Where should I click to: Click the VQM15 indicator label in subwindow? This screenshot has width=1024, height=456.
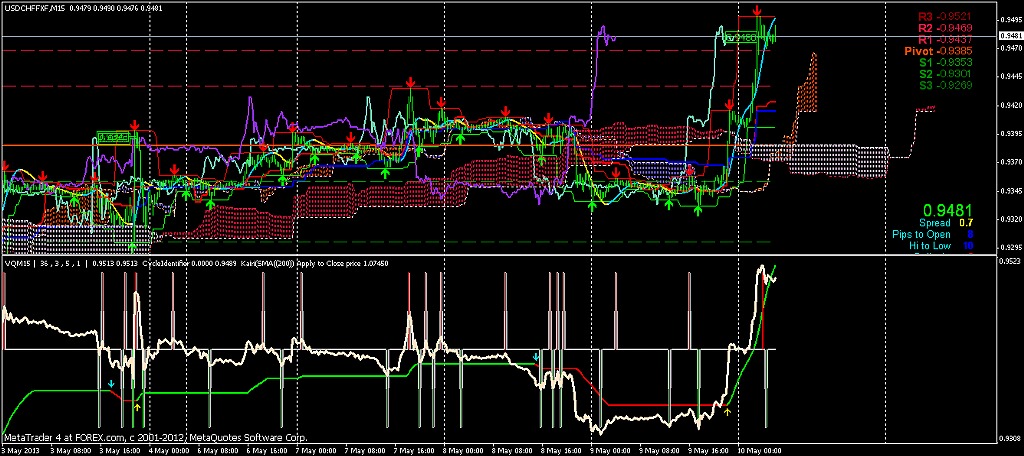click(x=16, y=263)
